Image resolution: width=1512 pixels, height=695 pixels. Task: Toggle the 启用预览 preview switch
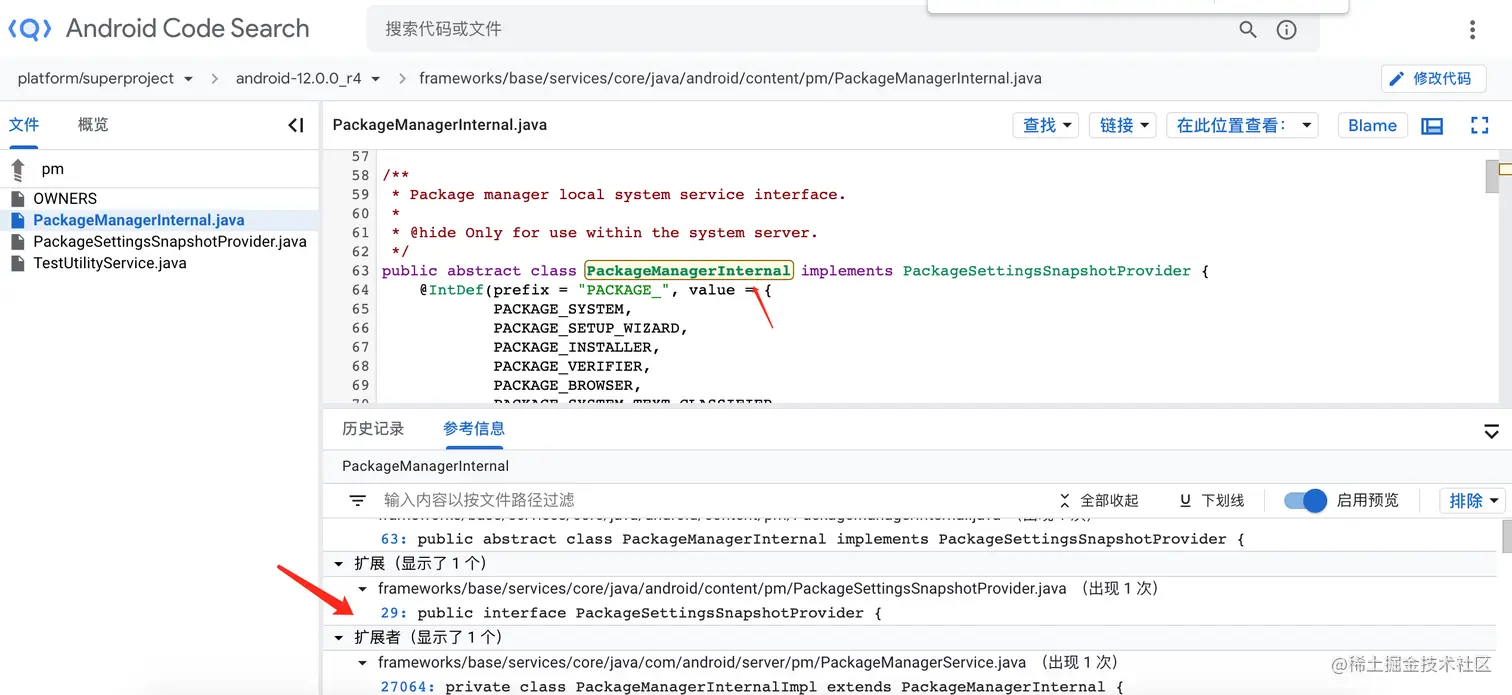(1305, 500)
